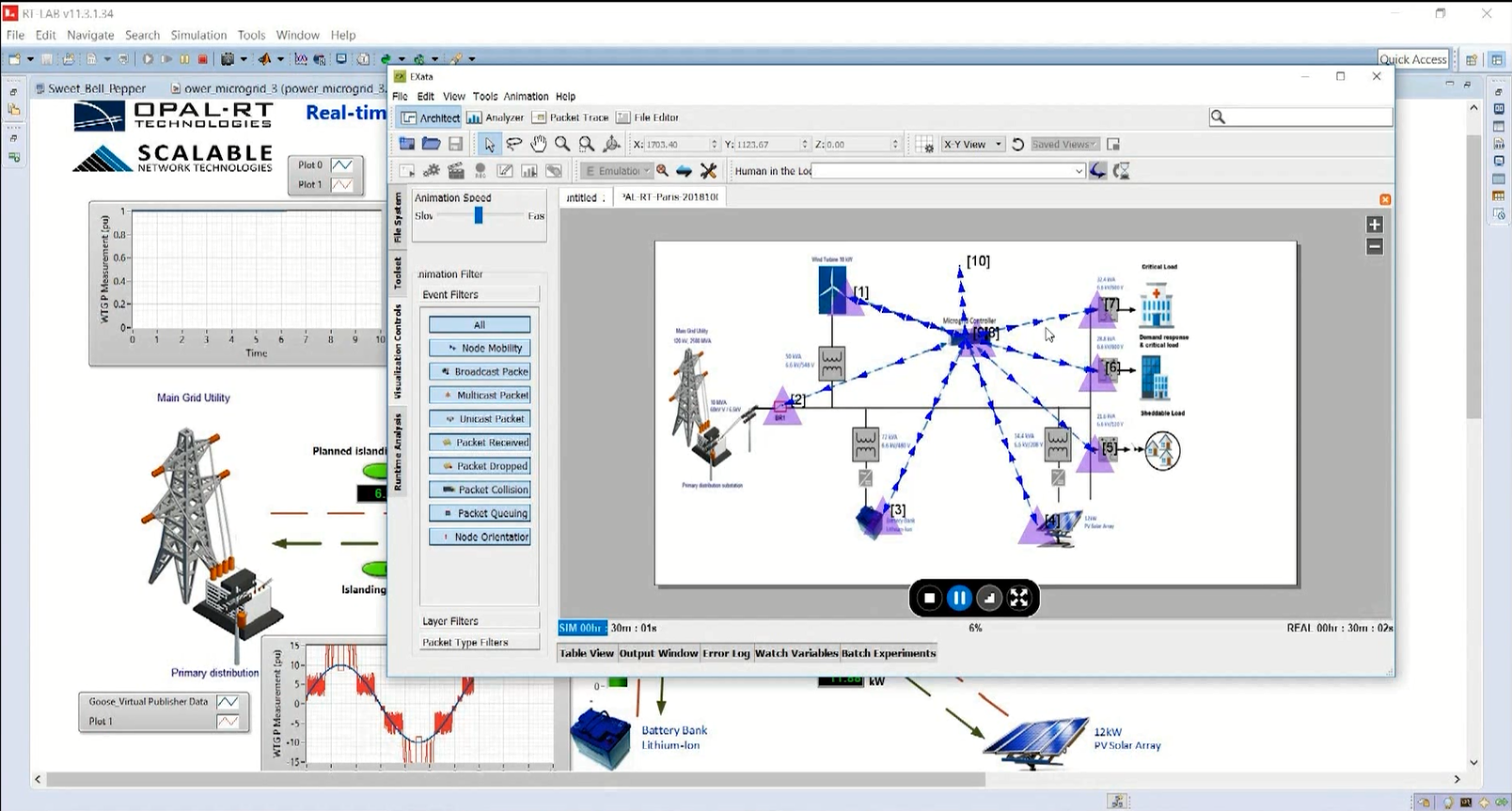Open the Emulation mode dropdown
Image resolution: width=1512 pixels, height=811 pixels.
[617, 171]
